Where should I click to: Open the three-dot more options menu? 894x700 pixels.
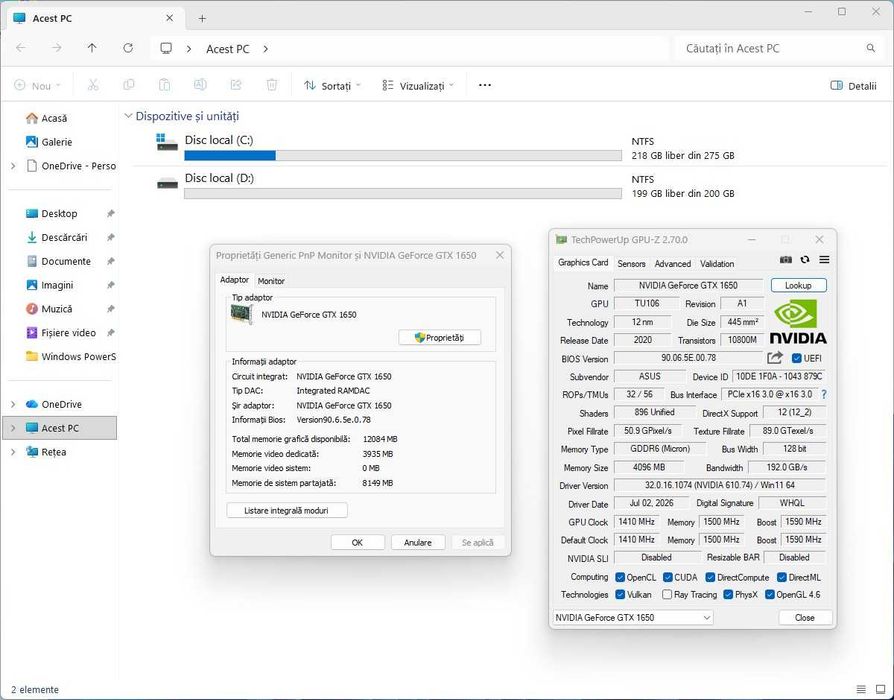tap(485, 86)
